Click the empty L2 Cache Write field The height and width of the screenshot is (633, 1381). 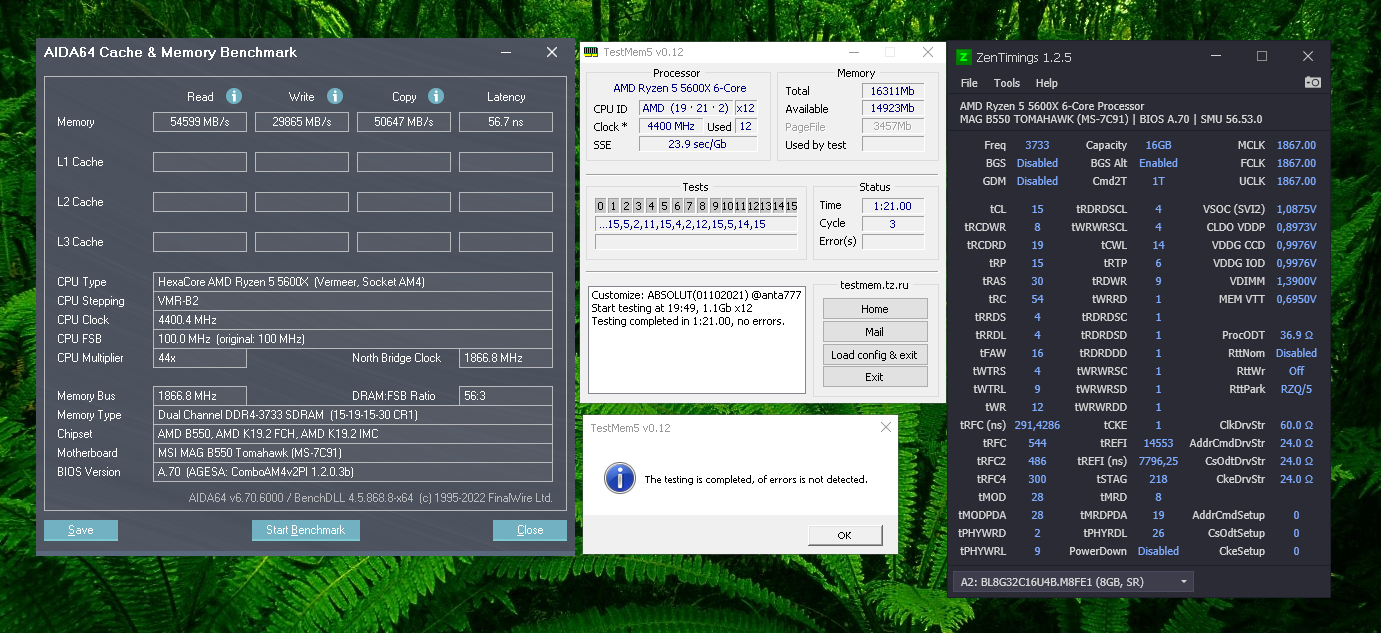tap(302, 202)
